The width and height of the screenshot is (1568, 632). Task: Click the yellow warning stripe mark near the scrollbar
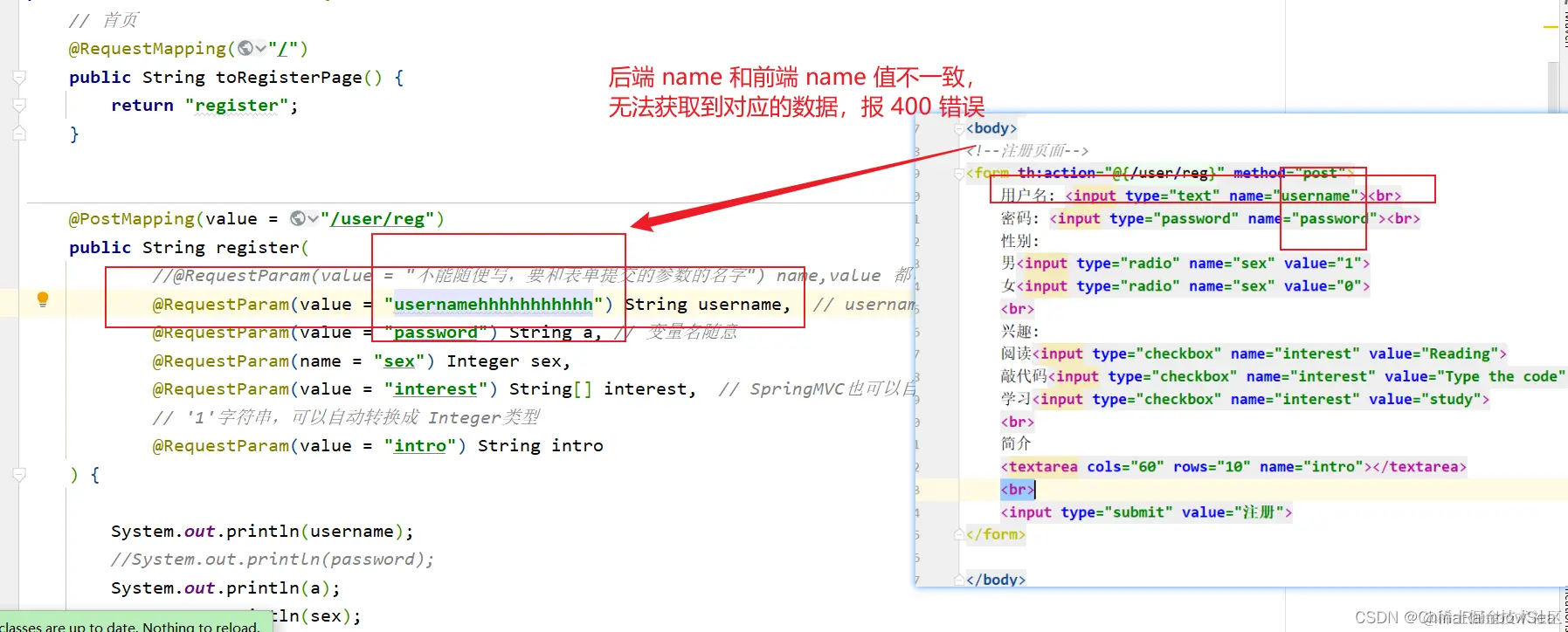[x=1551, y=27]
